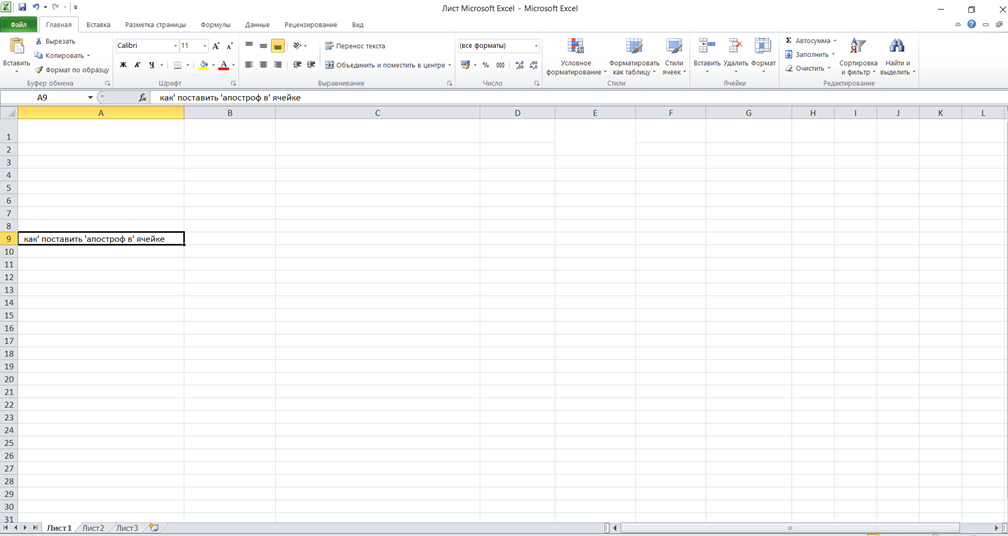This screenshot has height=536, width=1008.
Task: Switch to the Вставка ribbon tab
Action: pyautogui.click(x=98, y=24)
